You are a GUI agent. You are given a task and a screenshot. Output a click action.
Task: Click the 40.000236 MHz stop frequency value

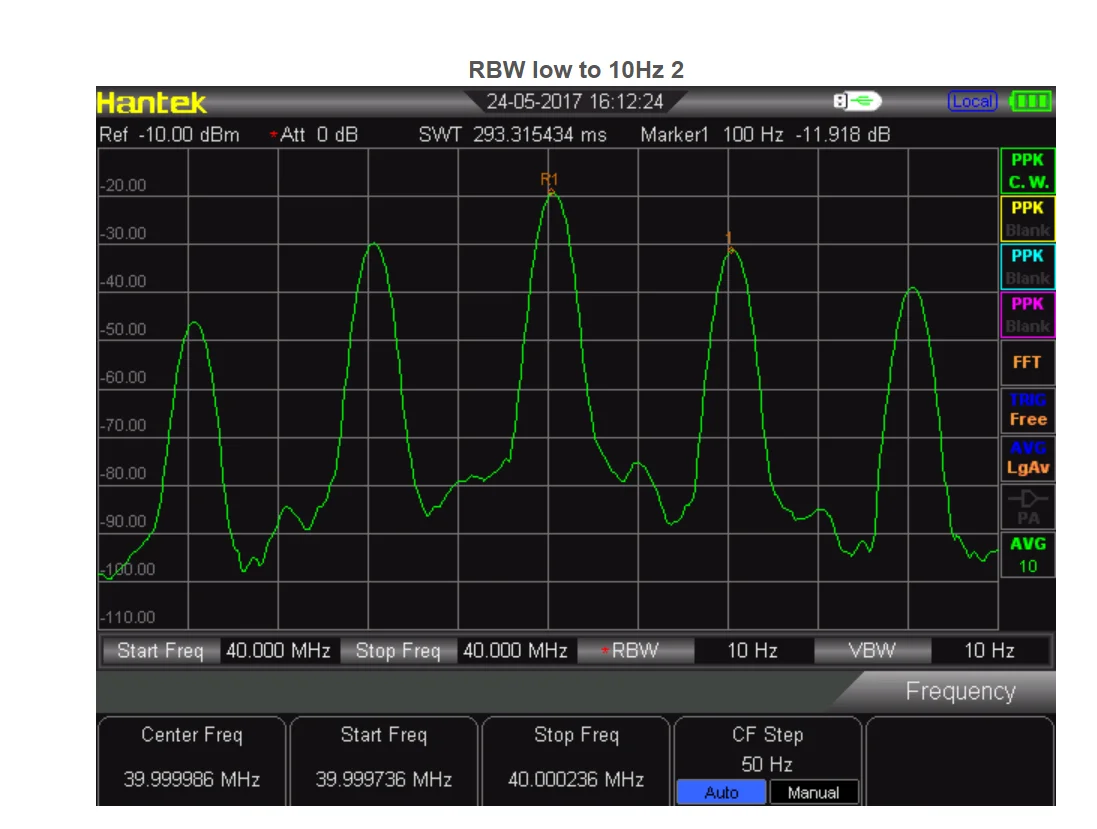coord(576,779)
